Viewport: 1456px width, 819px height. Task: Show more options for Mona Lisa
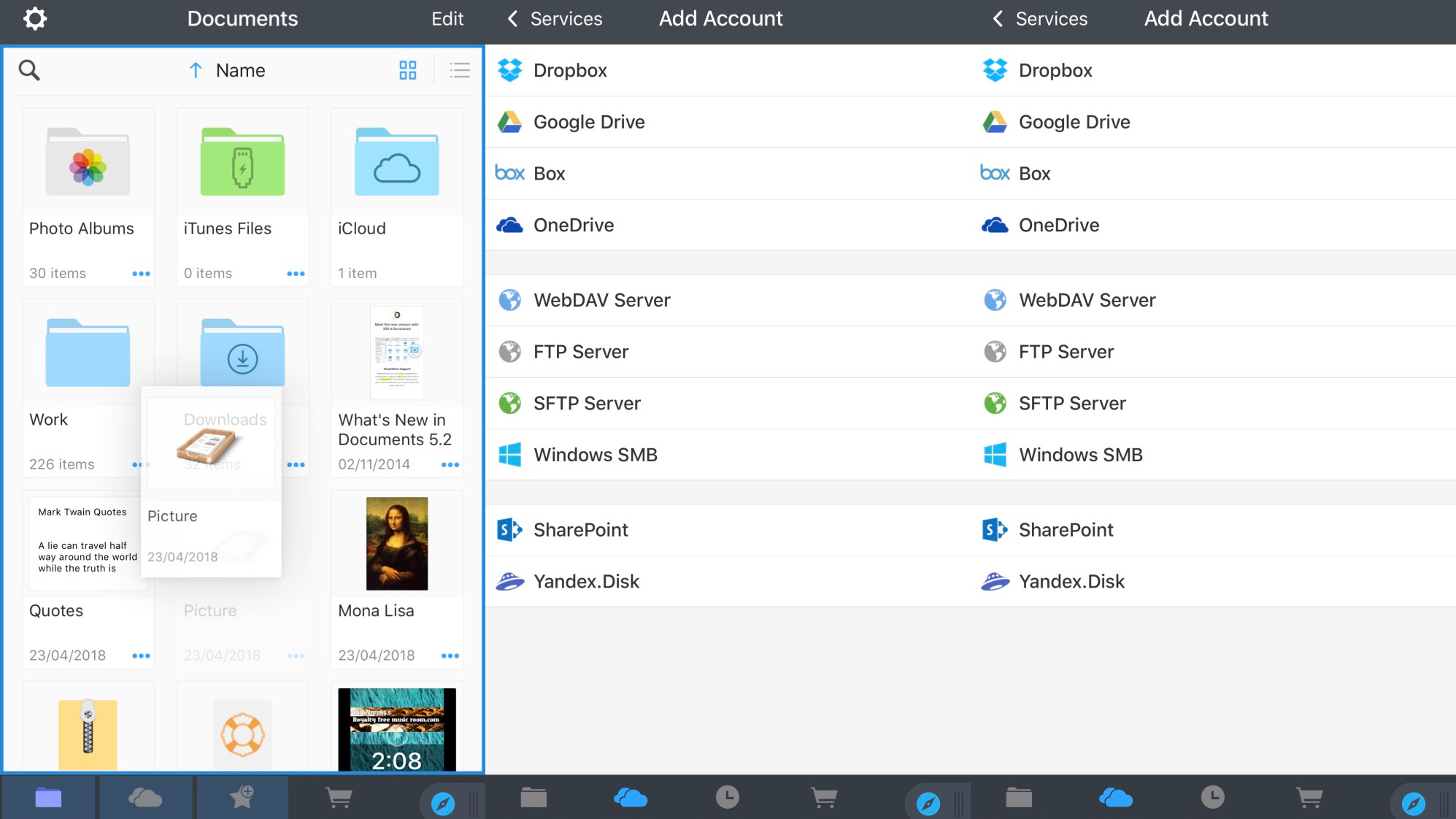450,656
